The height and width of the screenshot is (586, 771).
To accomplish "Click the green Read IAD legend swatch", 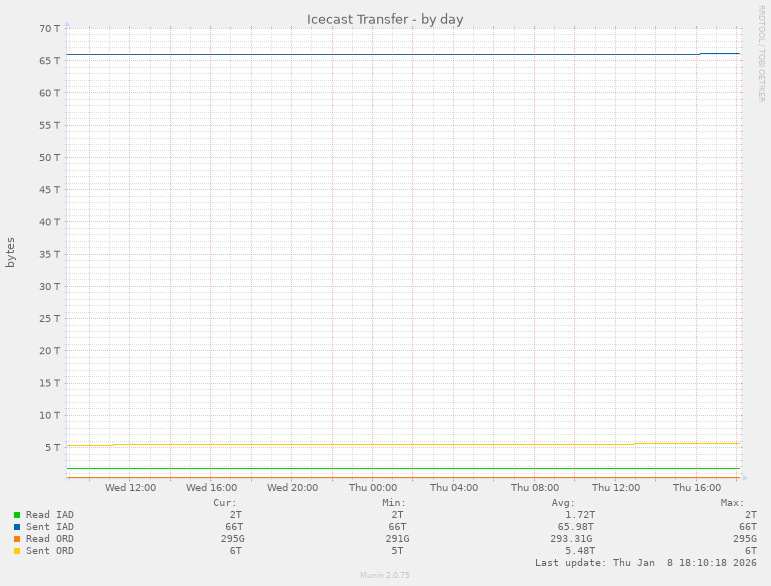I will point(17,515).
